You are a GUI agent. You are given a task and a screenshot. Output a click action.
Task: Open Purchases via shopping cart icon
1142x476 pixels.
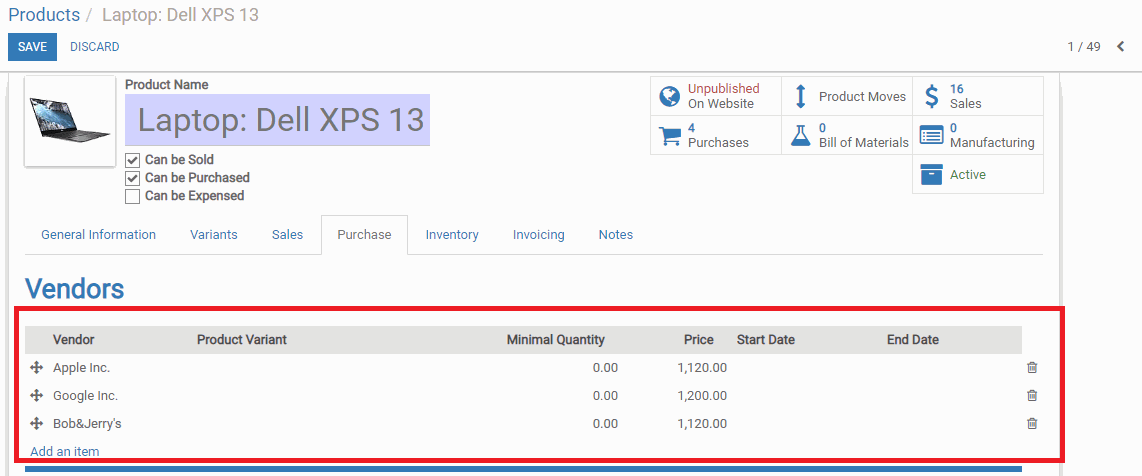click(x=669, y=135)
